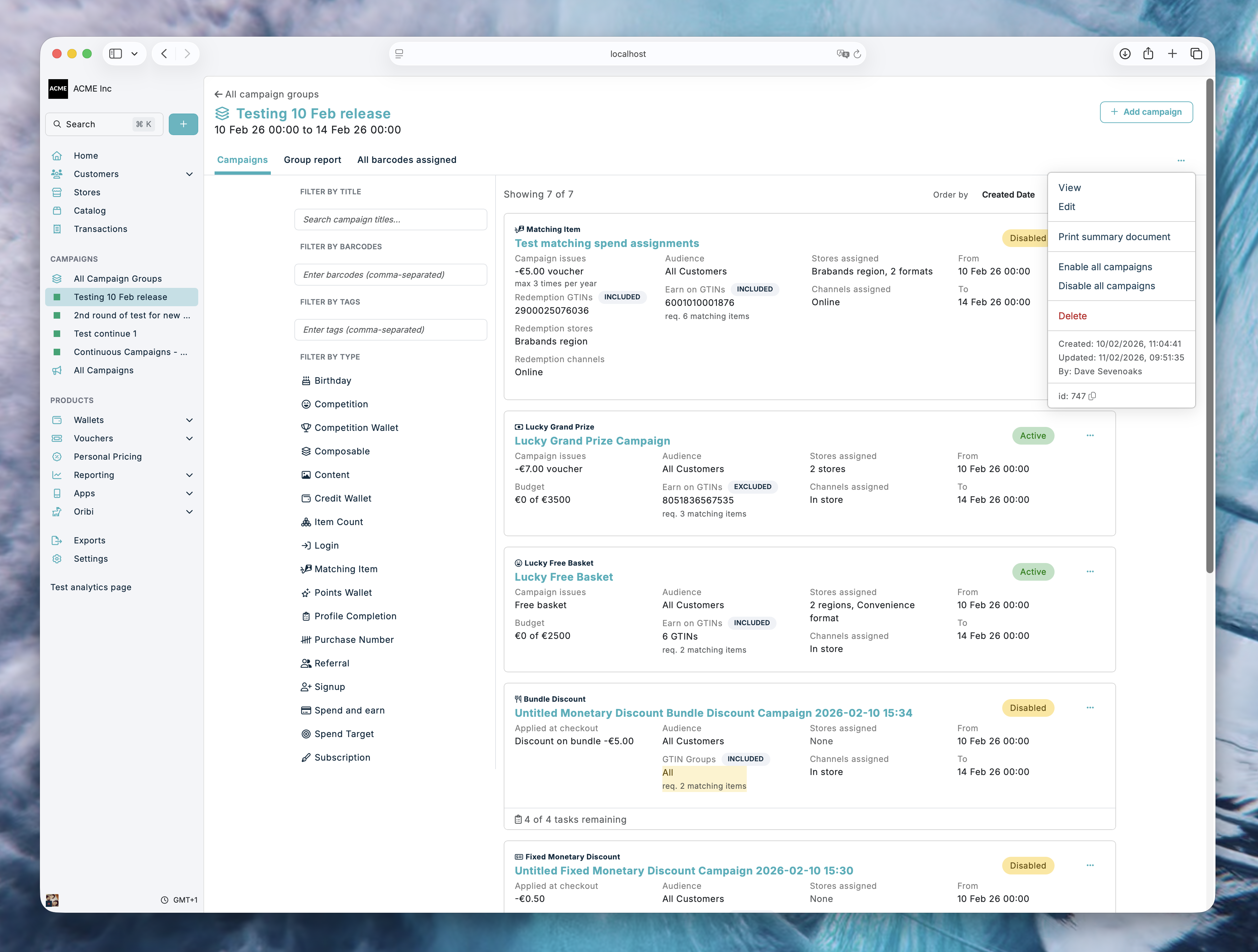Image resolution: width=1258 pixels, height=952 pixels.
Task: Go back via All campaign groups link
Action: [x=266, y=95]
